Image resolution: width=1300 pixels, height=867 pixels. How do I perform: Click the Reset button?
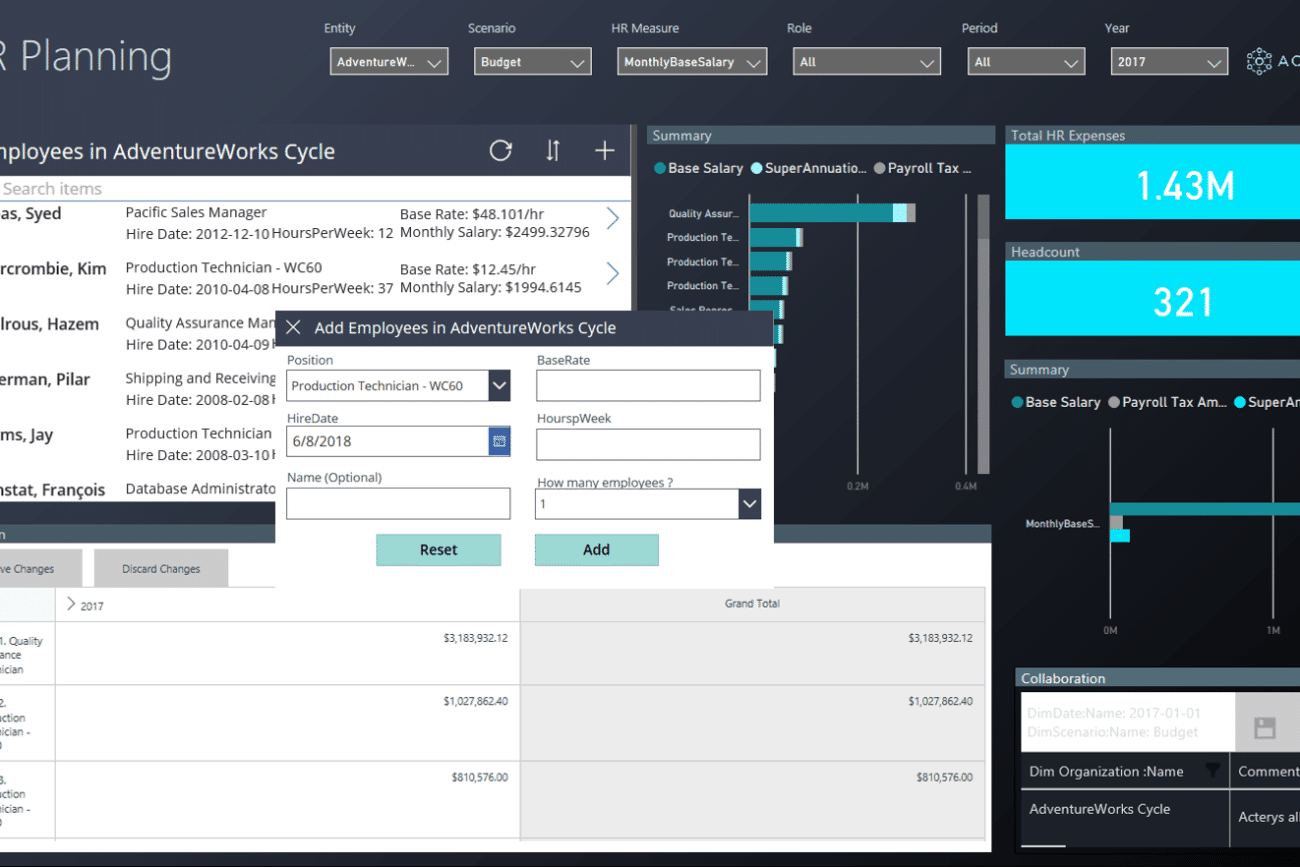pos(438,550)
